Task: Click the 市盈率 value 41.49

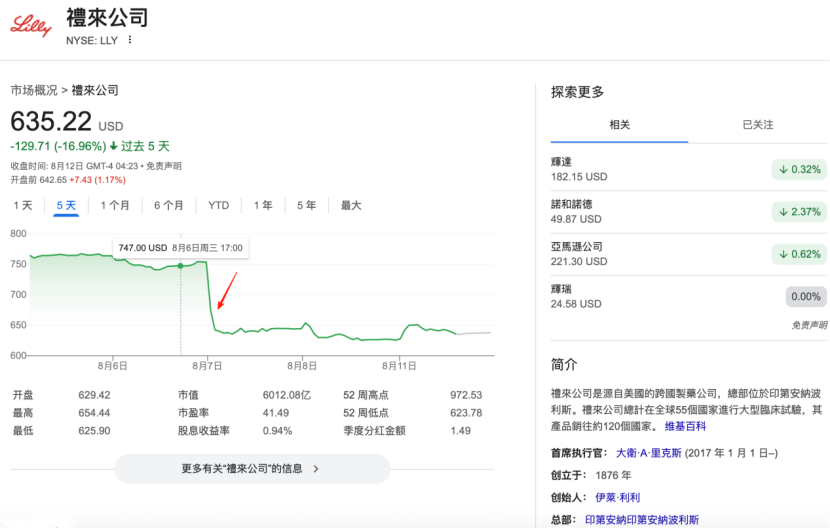Action: click(x=276, y=413)
